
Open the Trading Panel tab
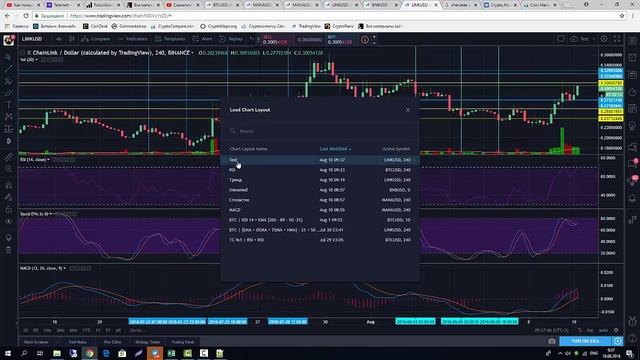(182, 342)
